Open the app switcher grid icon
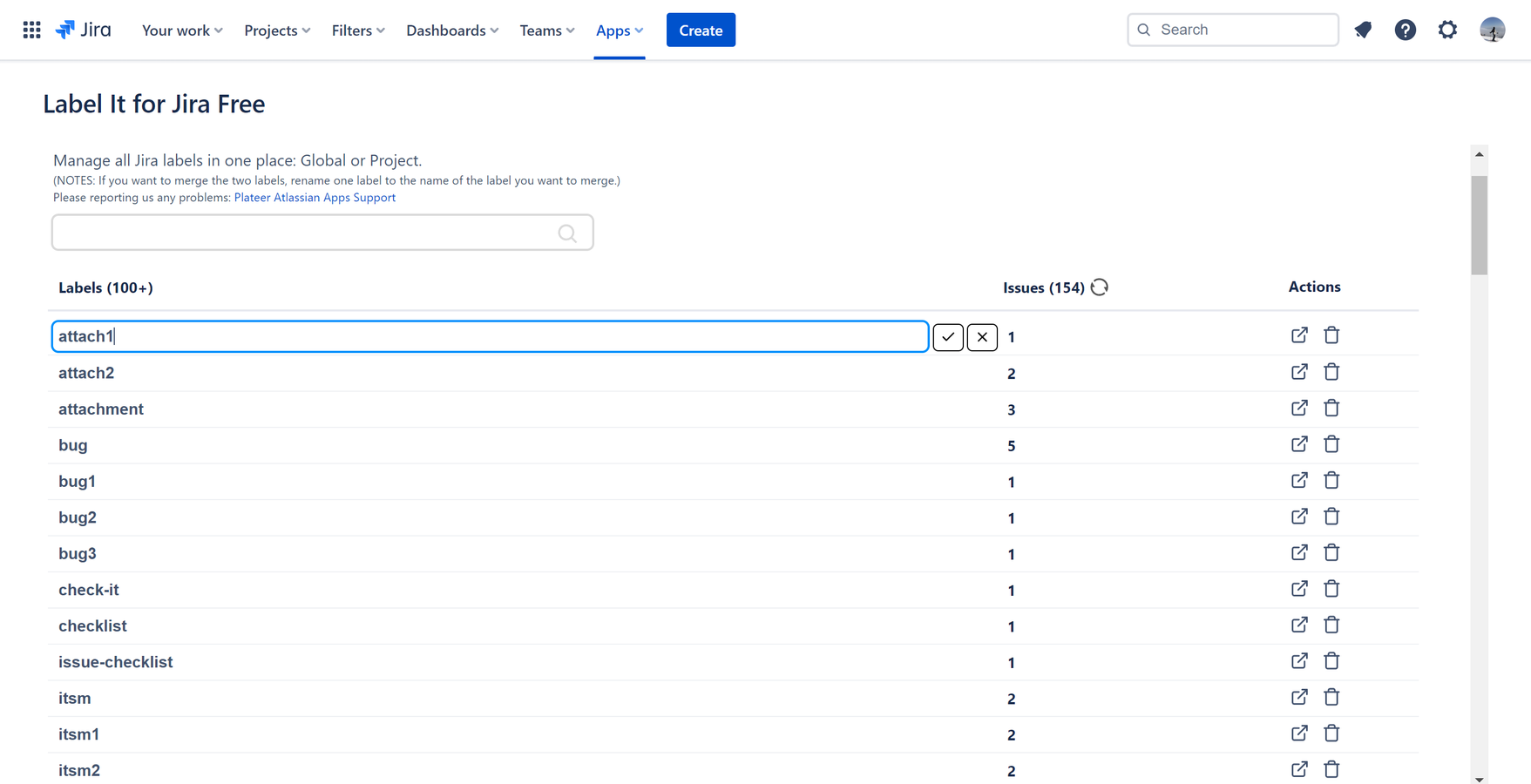 click(x=31, y=30)
